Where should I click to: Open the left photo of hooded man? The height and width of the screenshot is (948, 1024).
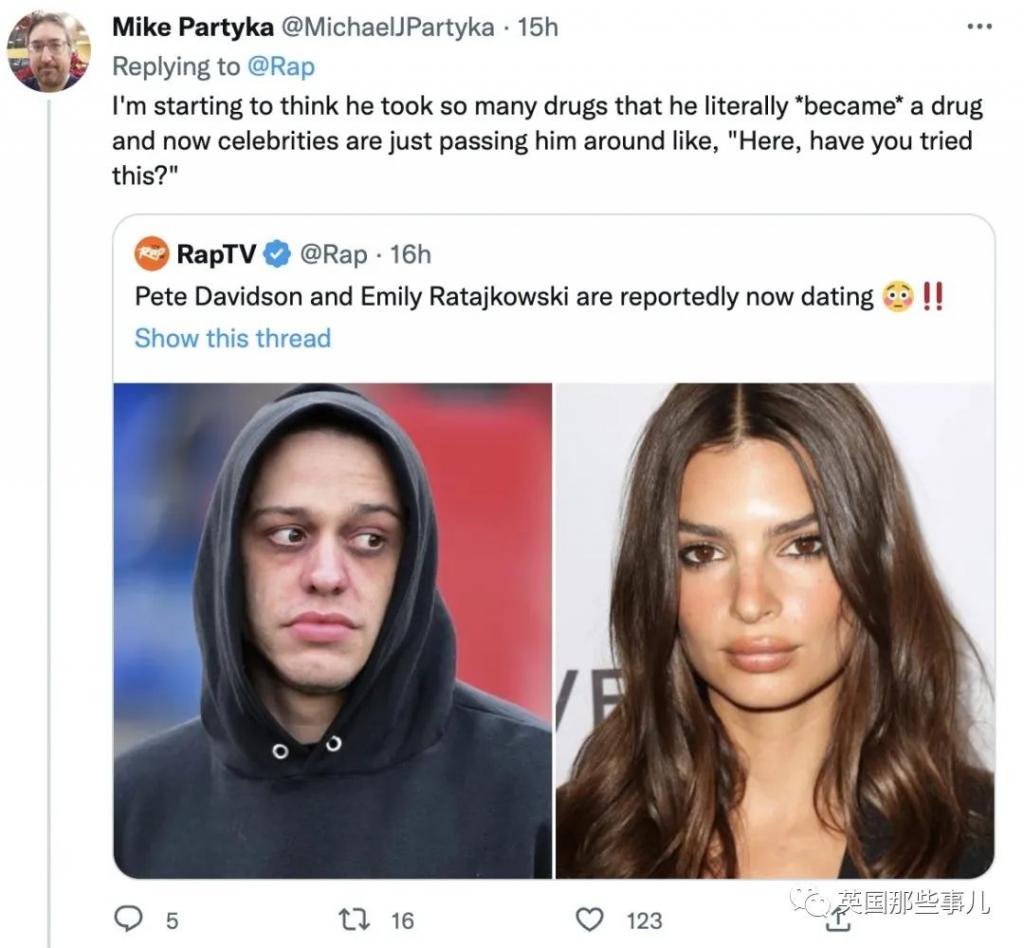[332, 630]
